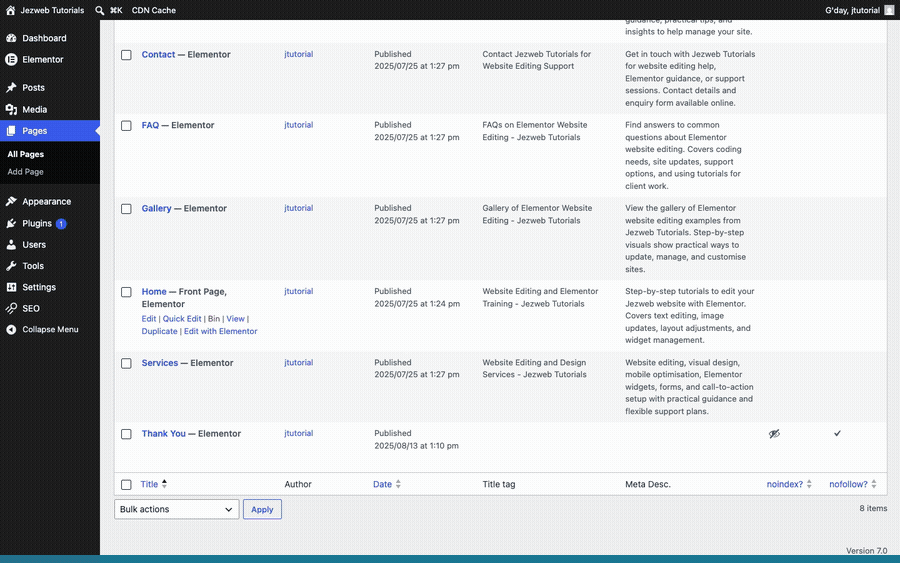
Task: Click Bin under Home page
Action: pyautogui.click(x=214, y=319)
